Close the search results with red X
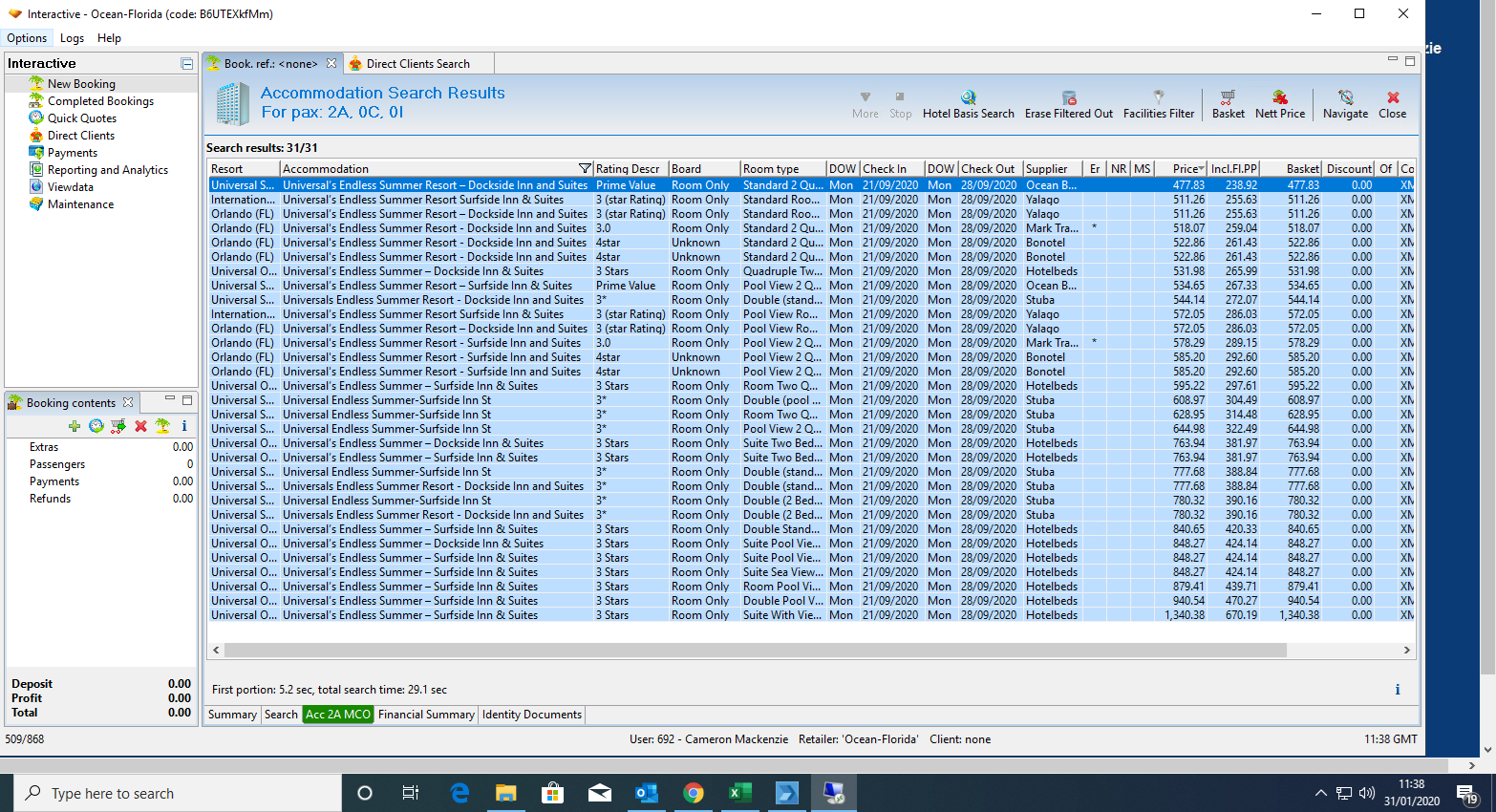The width and height of the screenshot is (1496, 812). [x=1393, y=105]
